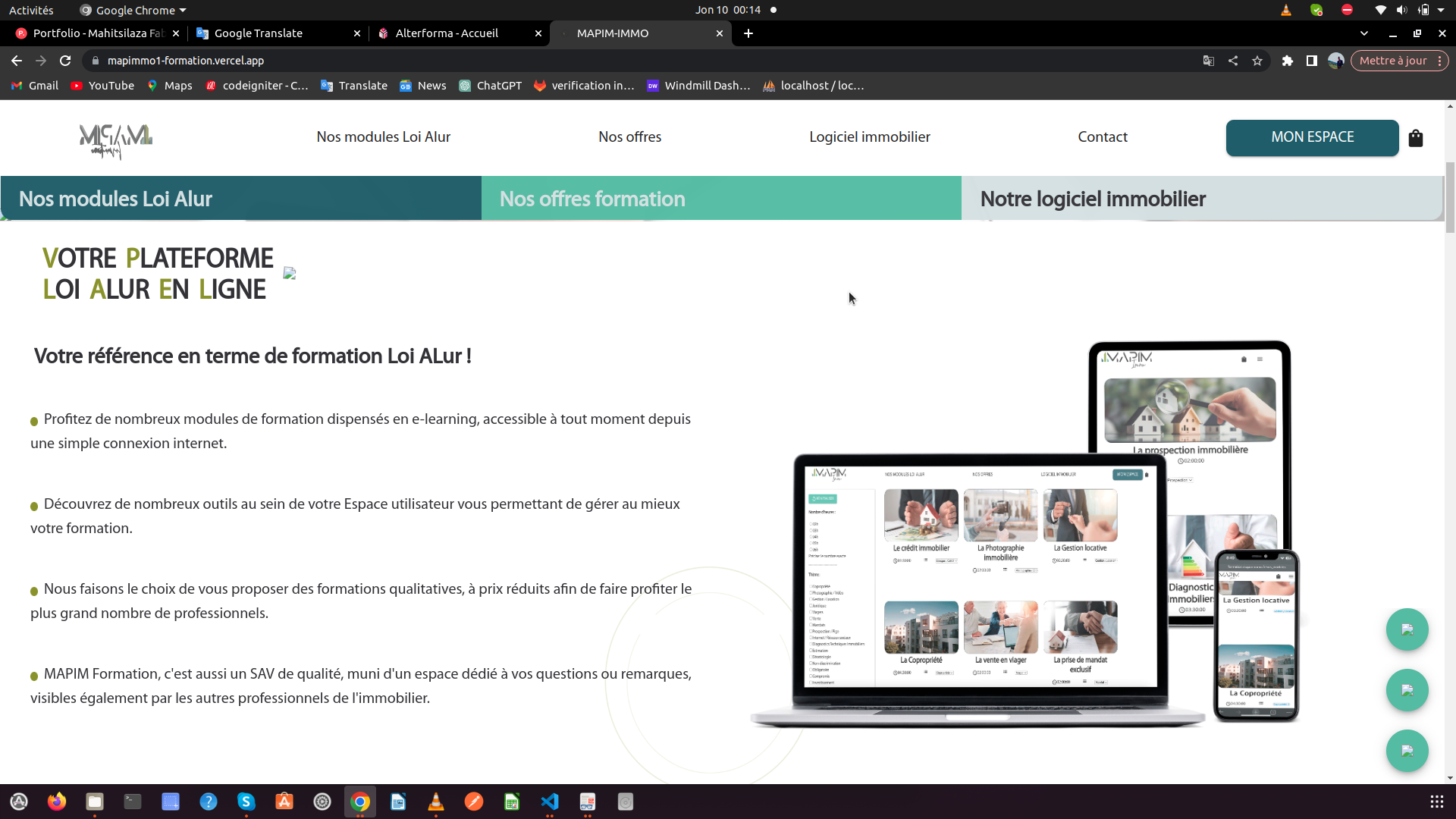Image resolution: width=1456 pixels, height=819 pixels.
Task: Close the Google Translate tab
Action: (x=357, y=33)
